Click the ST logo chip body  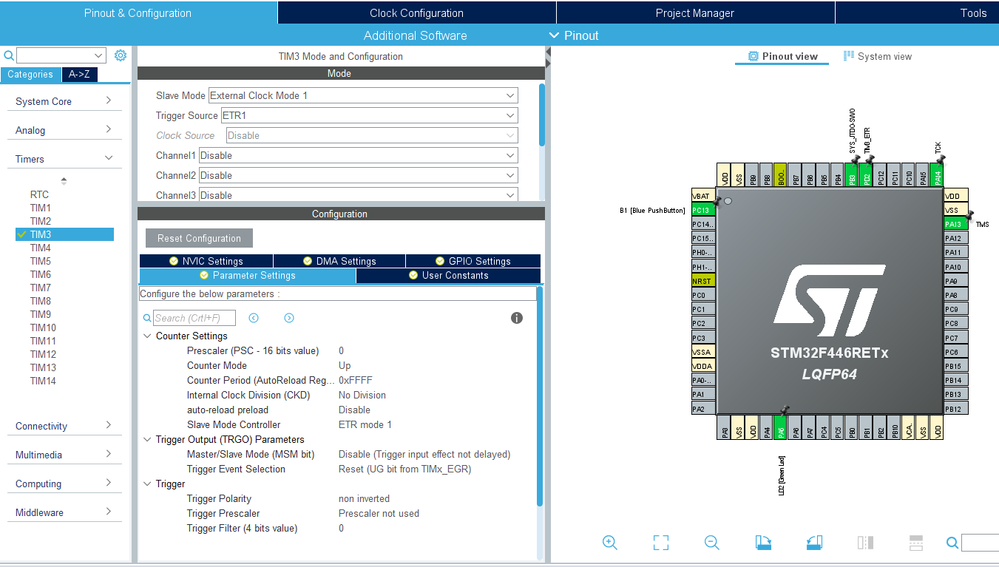click(829, 301)
